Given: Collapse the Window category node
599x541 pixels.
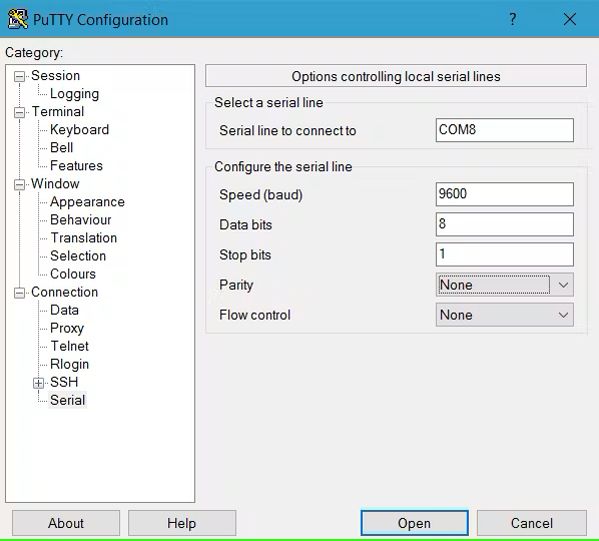Looking at the screenshot, I should 19,185.
